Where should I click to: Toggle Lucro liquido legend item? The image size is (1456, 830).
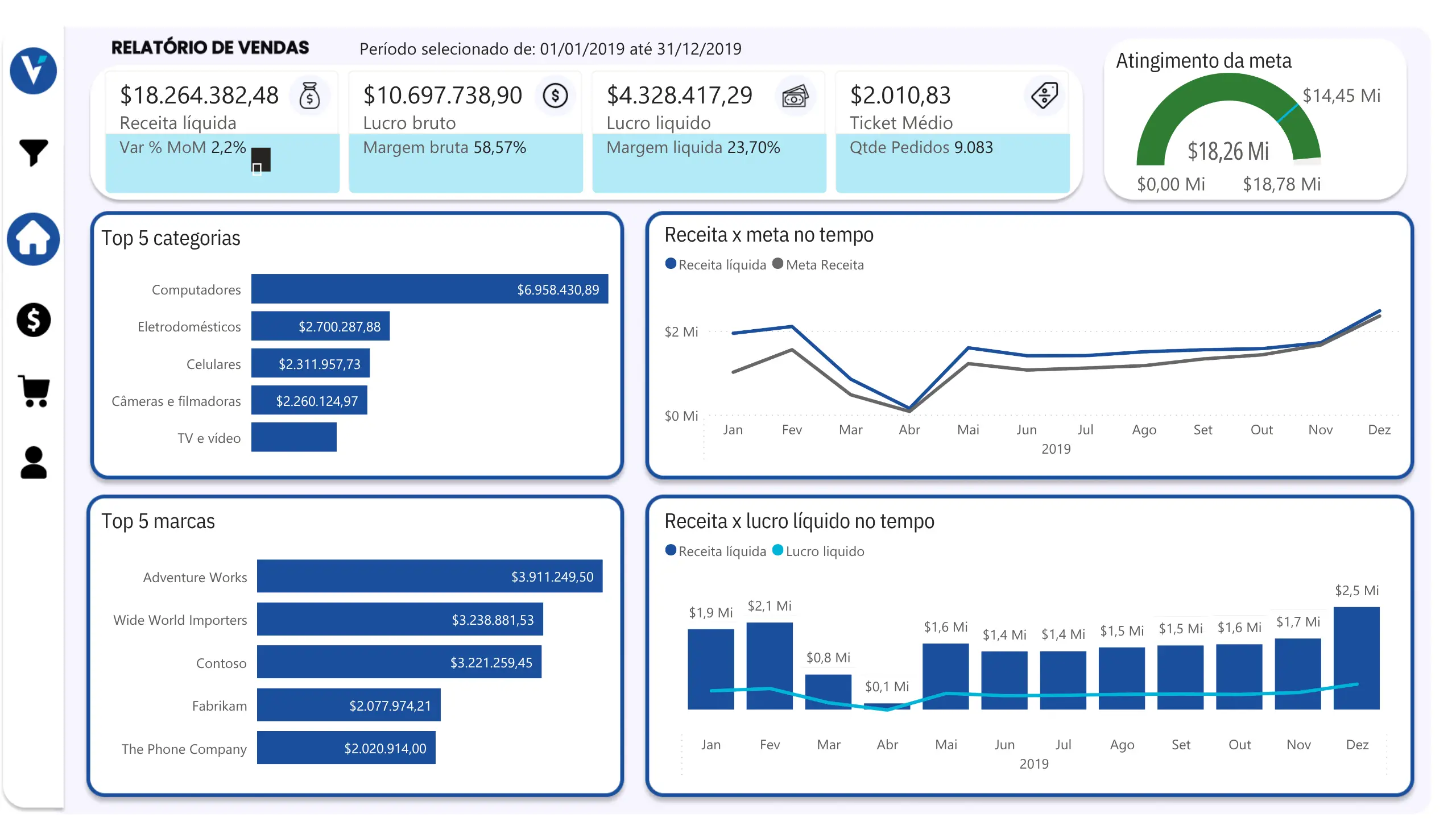(818, 551)
